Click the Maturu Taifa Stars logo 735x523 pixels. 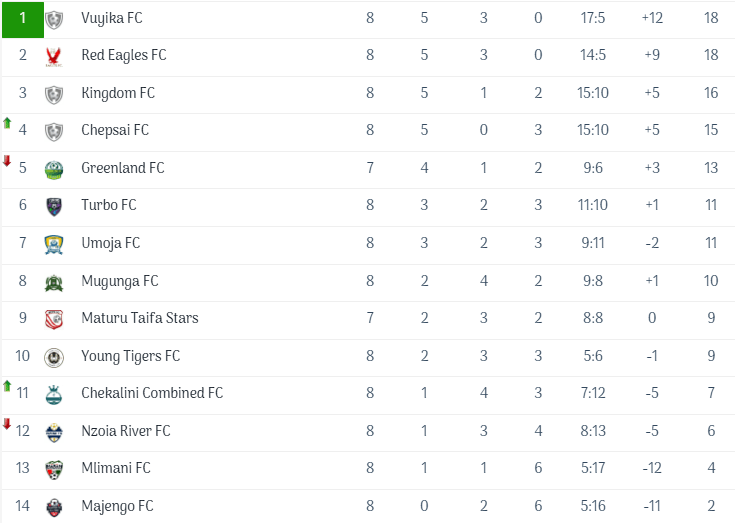pos(54,319)
